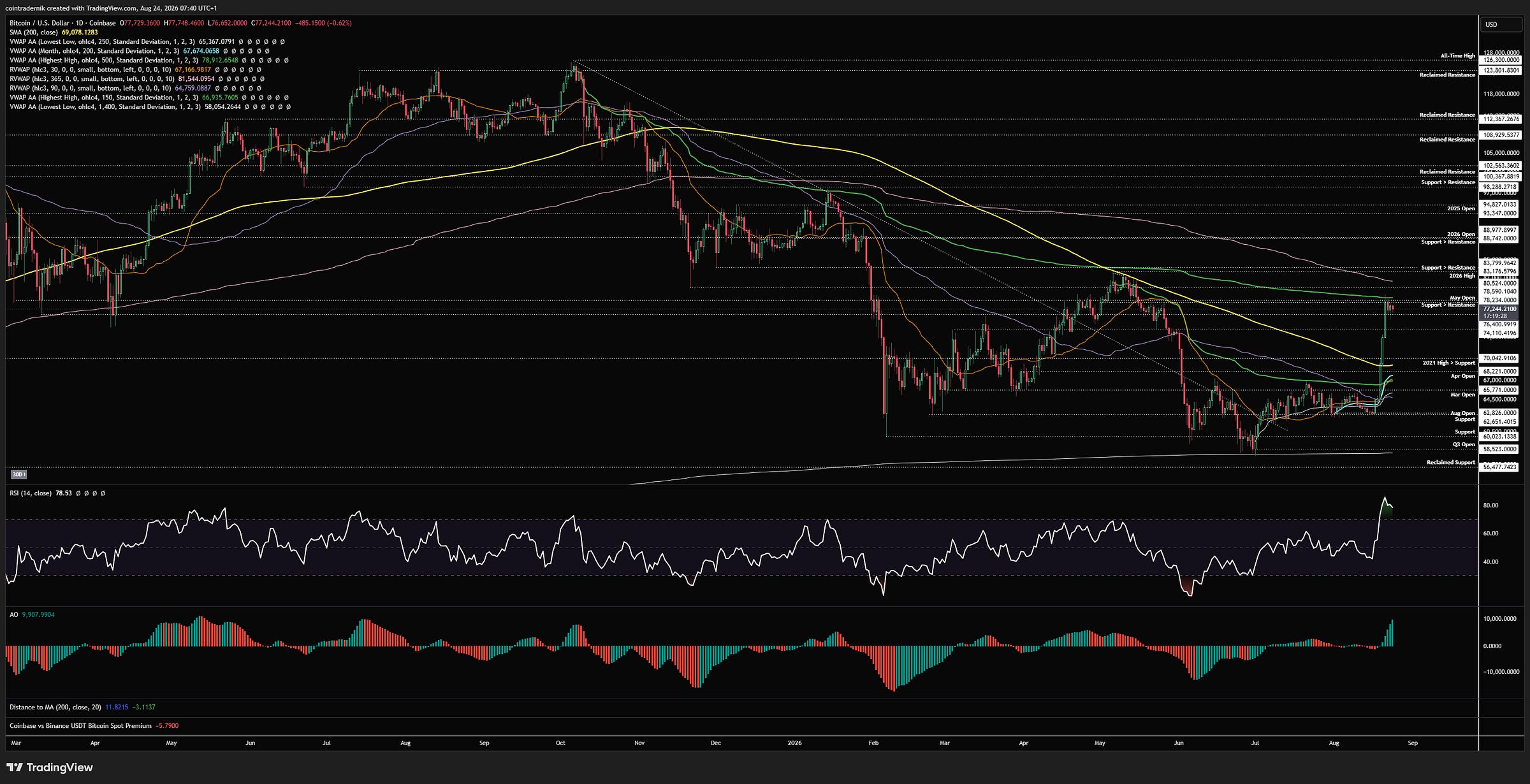Viewport: 1530px width, 784px height.
Task: Click the USD currency label on price axis
Action: coord(1491,25)
